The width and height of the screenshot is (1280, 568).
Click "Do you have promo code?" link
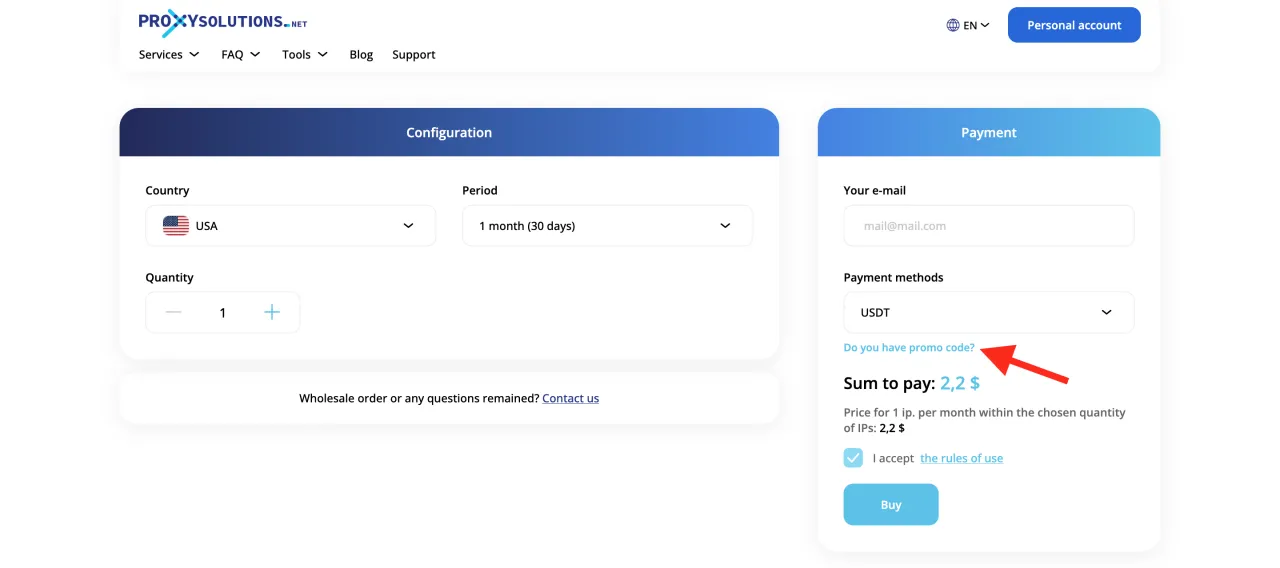point(909,348)
